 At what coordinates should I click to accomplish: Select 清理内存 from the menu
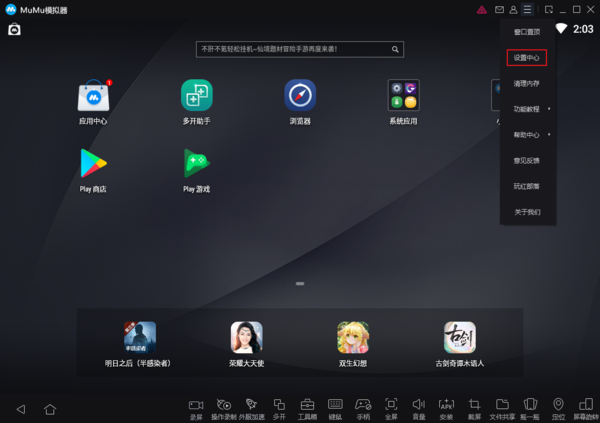pyautogui.click(x=527, y=83)
